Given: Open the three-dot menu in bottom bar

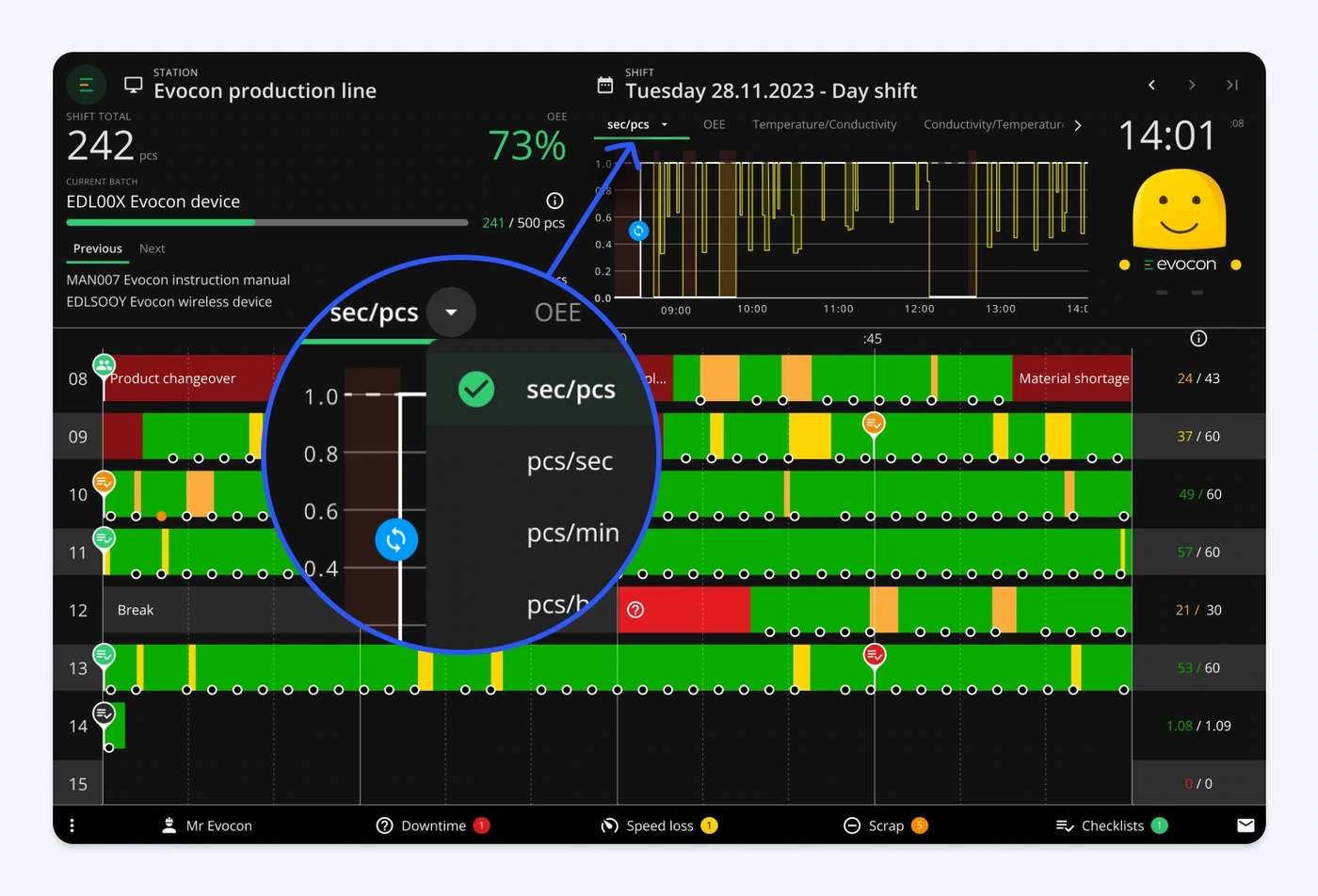Looking at the screenshot, I should pyautogui.click(x=72, y=825).
